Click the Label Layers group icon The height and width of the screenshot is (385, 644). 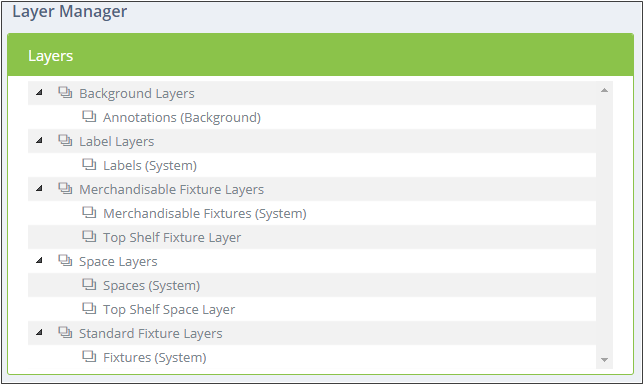tap(65, 140)
